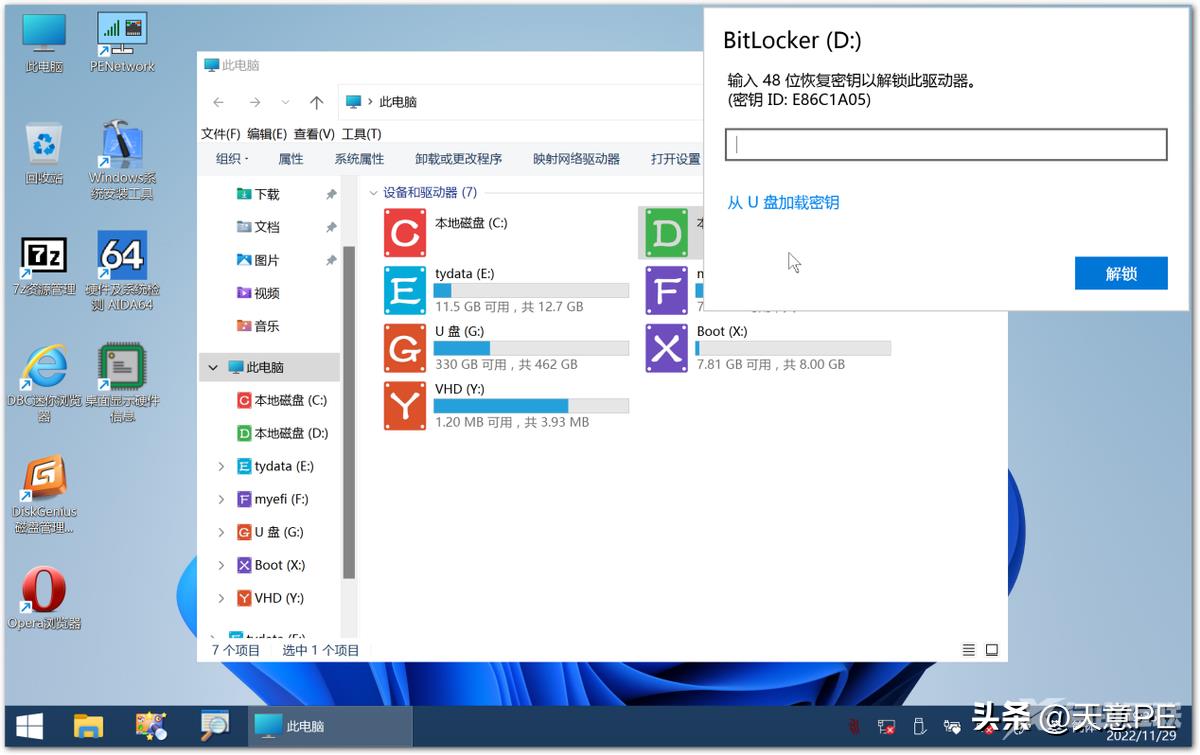Click the Explorer address bar
This screenshot has height=755, width=1200.
(520, 102)
